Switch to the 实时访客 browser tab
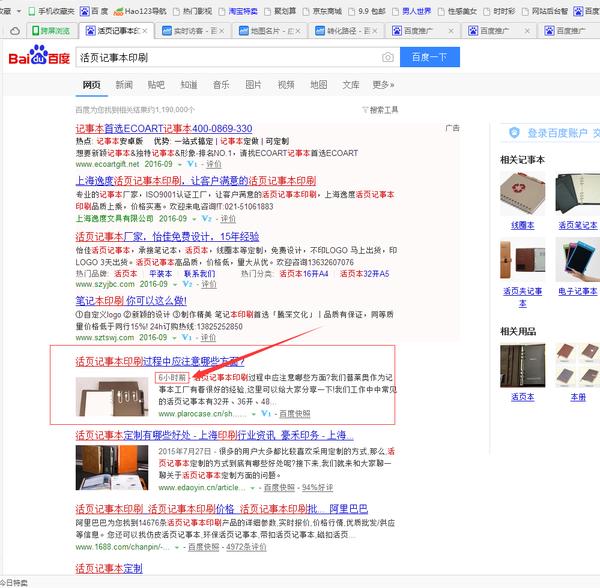600x588 pixels. click(193, 31)
